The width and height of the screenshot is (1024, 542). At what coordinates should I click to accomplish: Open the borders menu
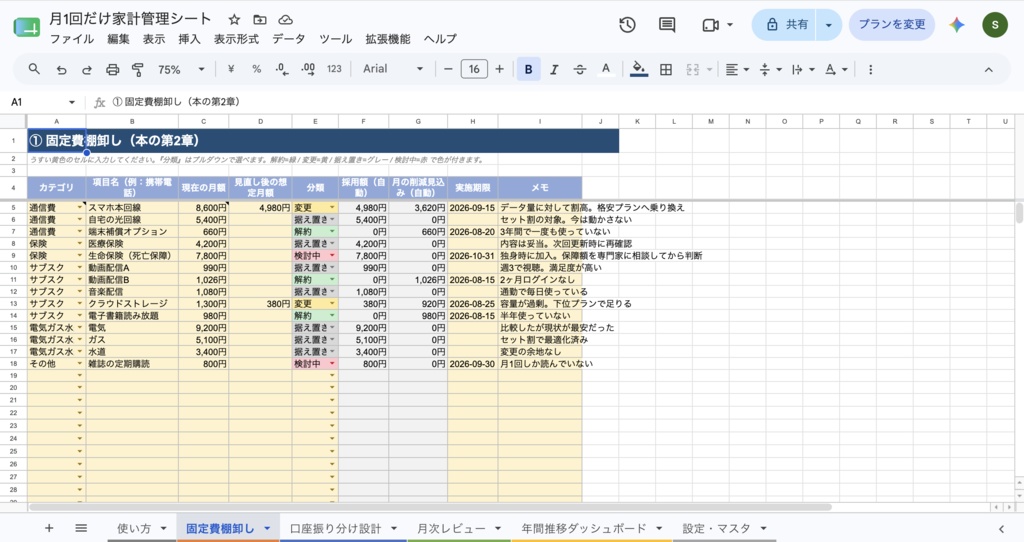(665, 69)
